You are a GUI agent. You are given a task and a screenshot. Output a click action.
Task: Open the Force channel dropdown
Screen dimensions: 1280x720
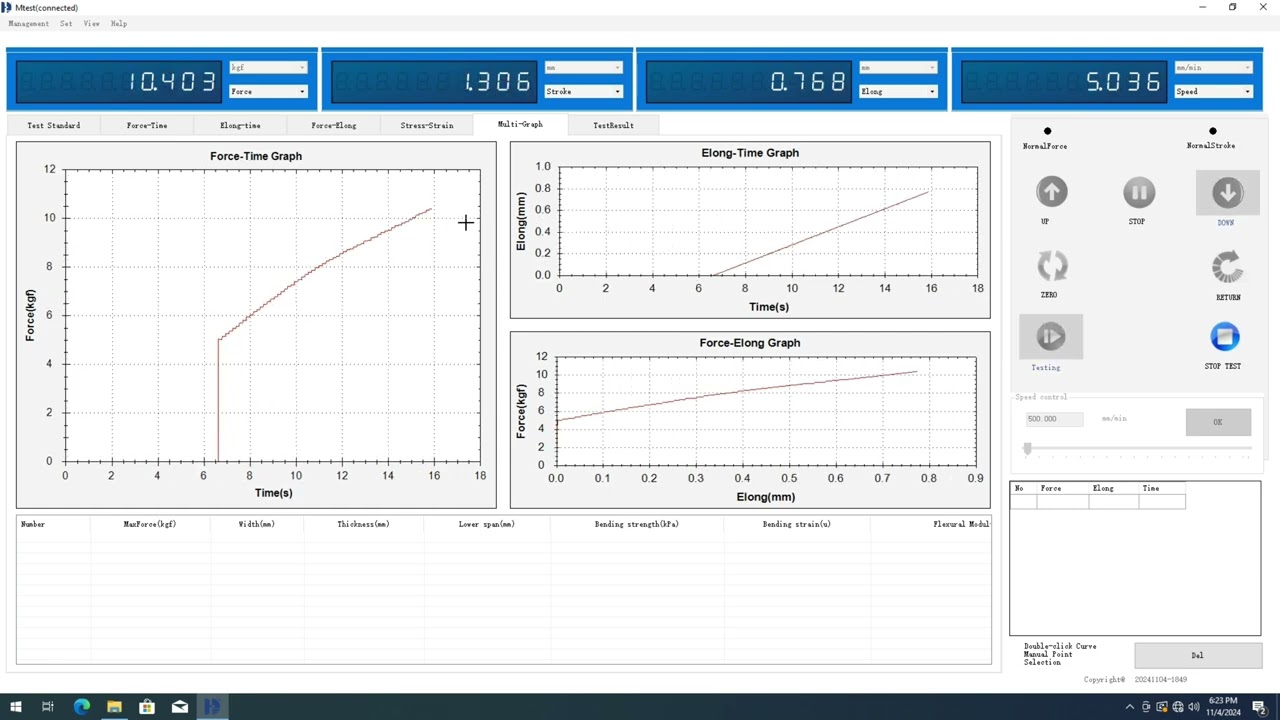pyautogui.click(x=268, y=91)
